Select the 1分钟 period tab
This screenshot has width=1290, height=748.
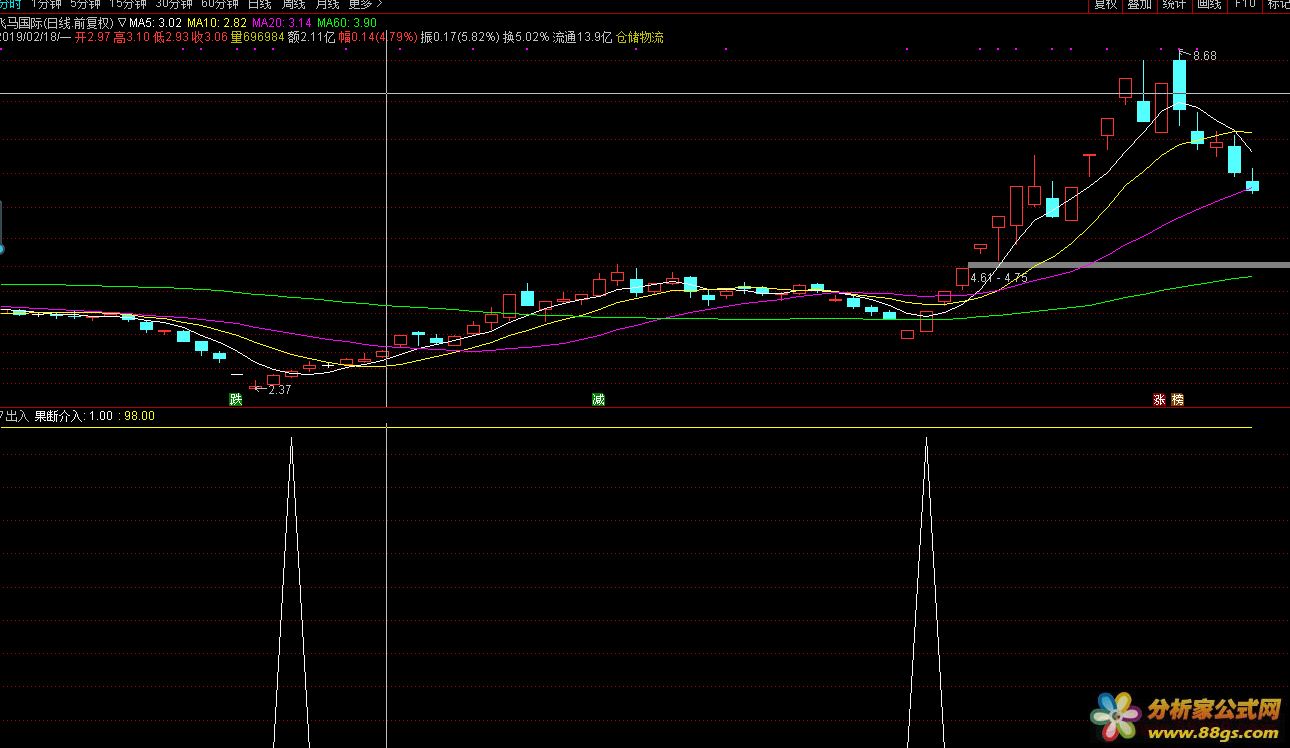click(x=46, y=4)
